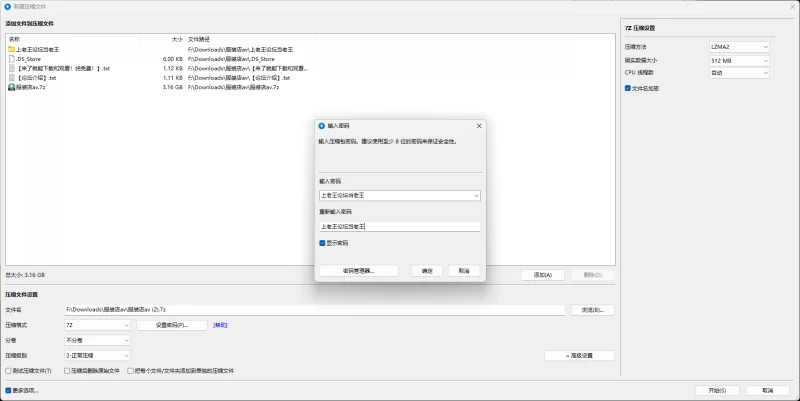Select the 7z archive icon in file list

pyautogui.click(x=11, y=87)
